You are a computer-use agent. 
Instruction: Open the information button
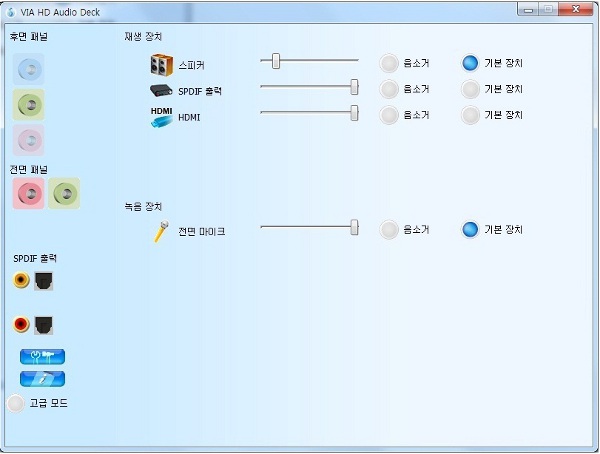(x=42, y=379)
